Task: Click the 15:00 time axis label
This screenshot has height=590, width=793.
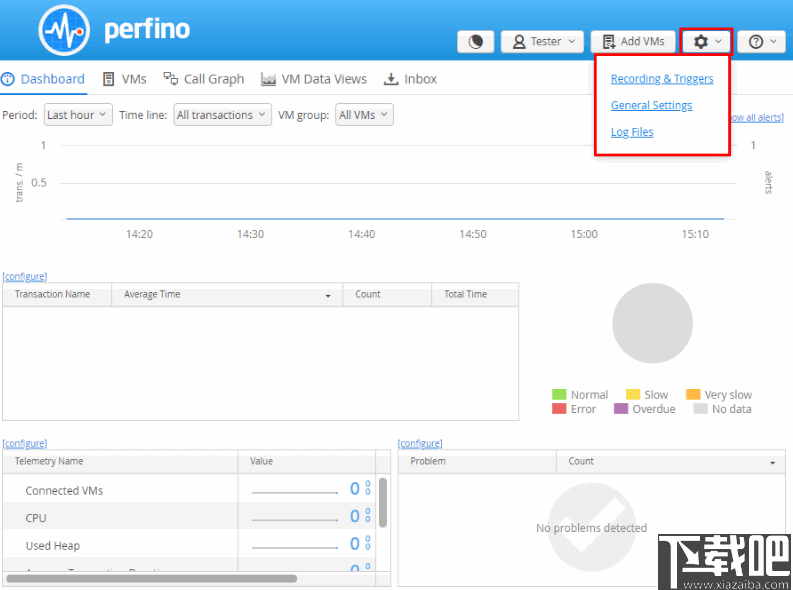Action: point(584,234)
